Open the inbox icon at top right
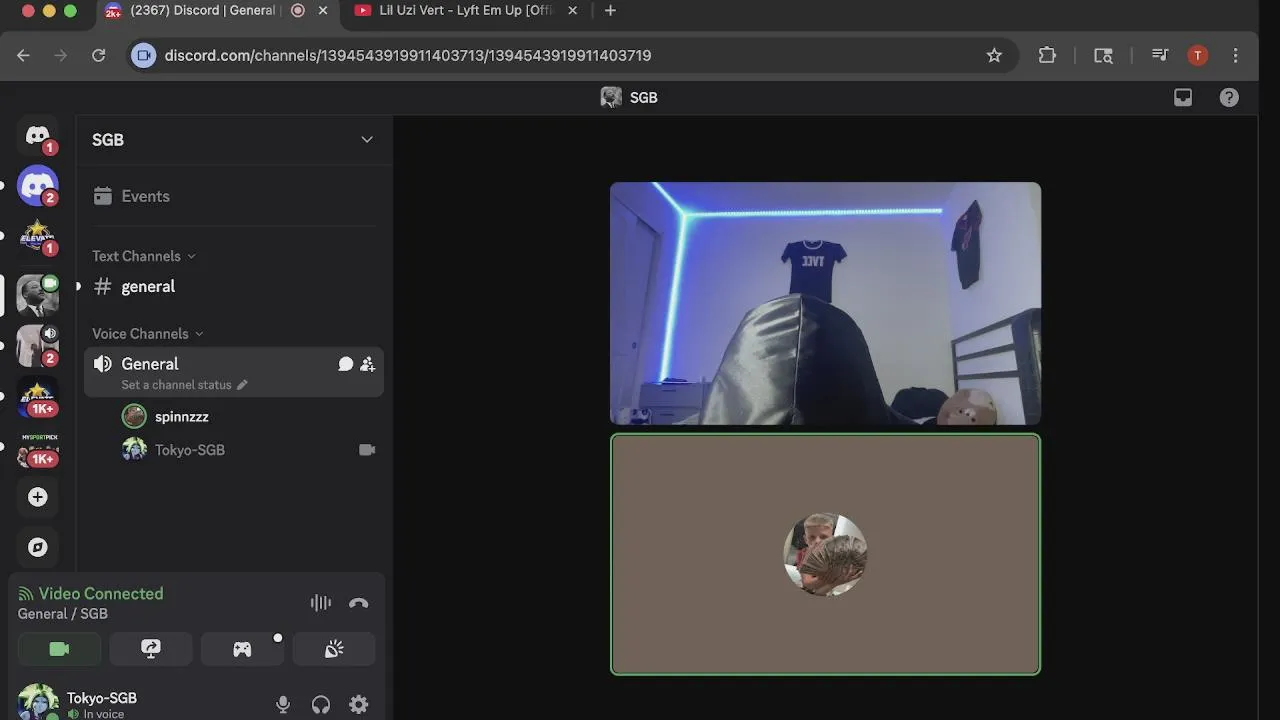Viewport: 1280px width, 720px height. [x=1183, y=97]
